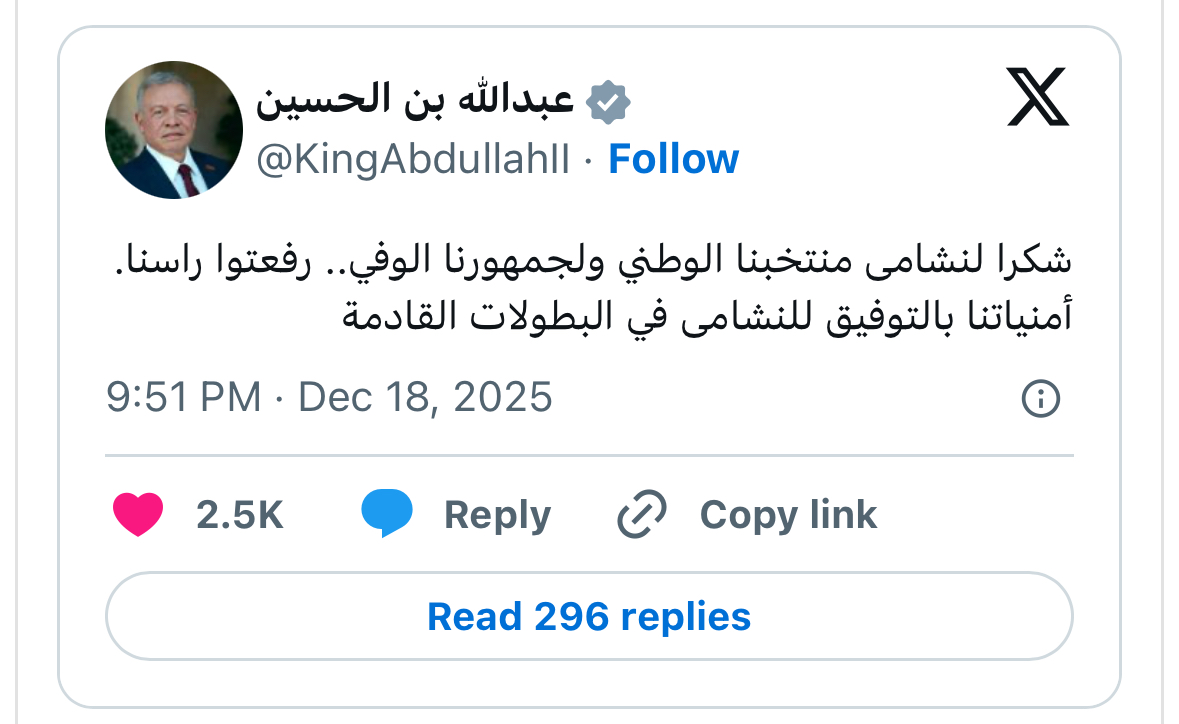Open the Dec 18, 2025 date link
Viewport: 1179px width, 724px height.
point(425,397)
